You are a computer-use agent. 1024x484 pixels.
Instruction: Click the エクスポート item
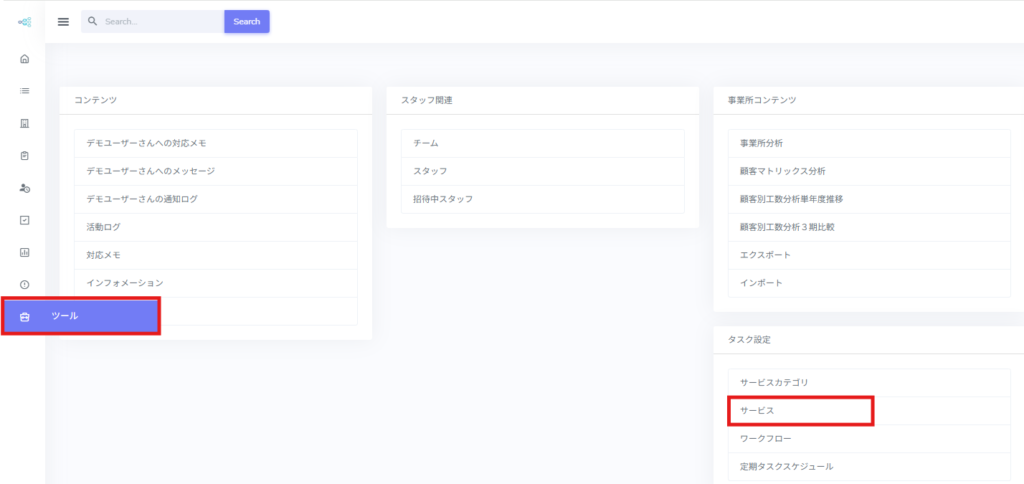[765, 255]
